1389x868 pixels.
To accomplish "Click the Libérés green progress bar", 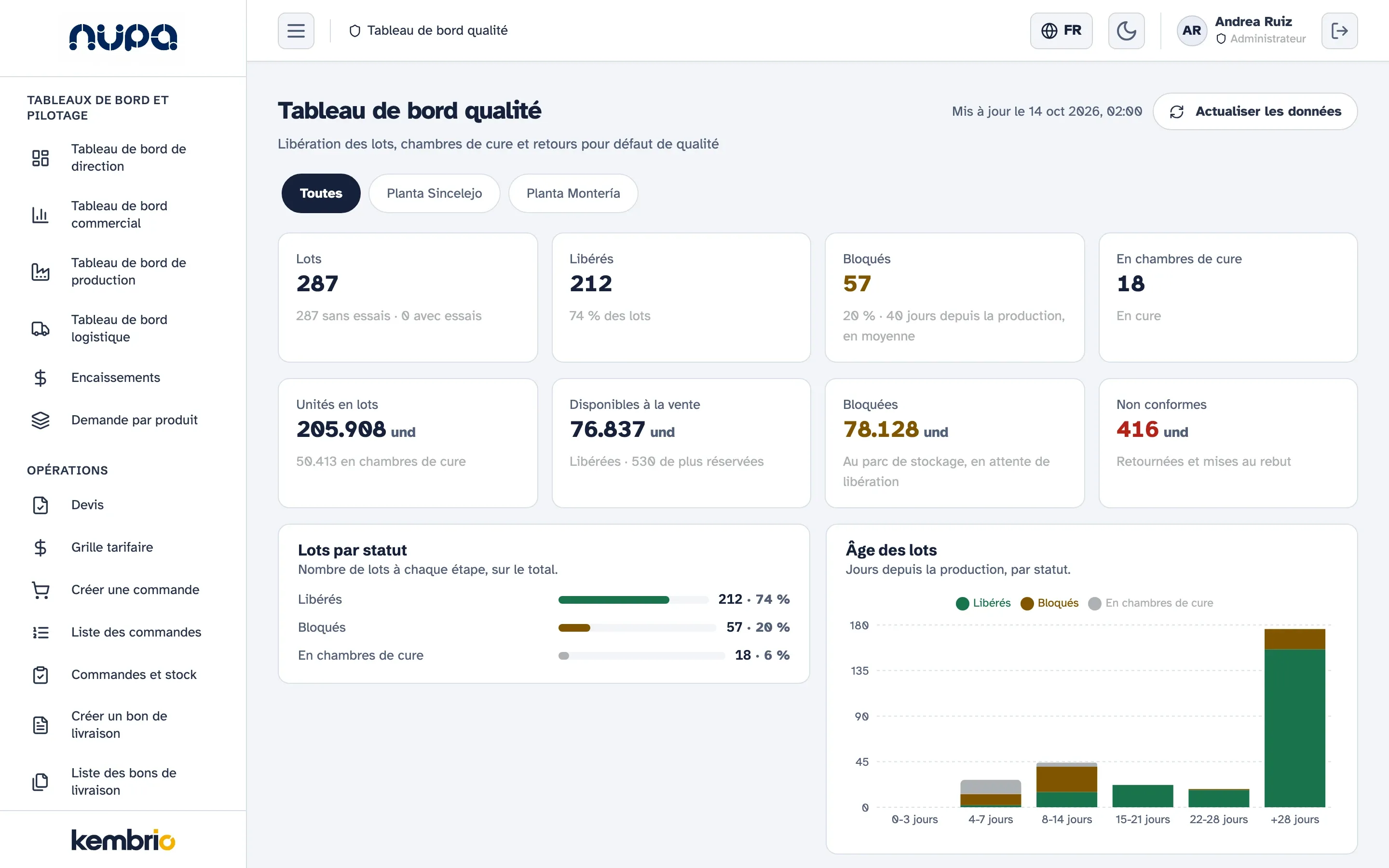I will click(613, 600).
